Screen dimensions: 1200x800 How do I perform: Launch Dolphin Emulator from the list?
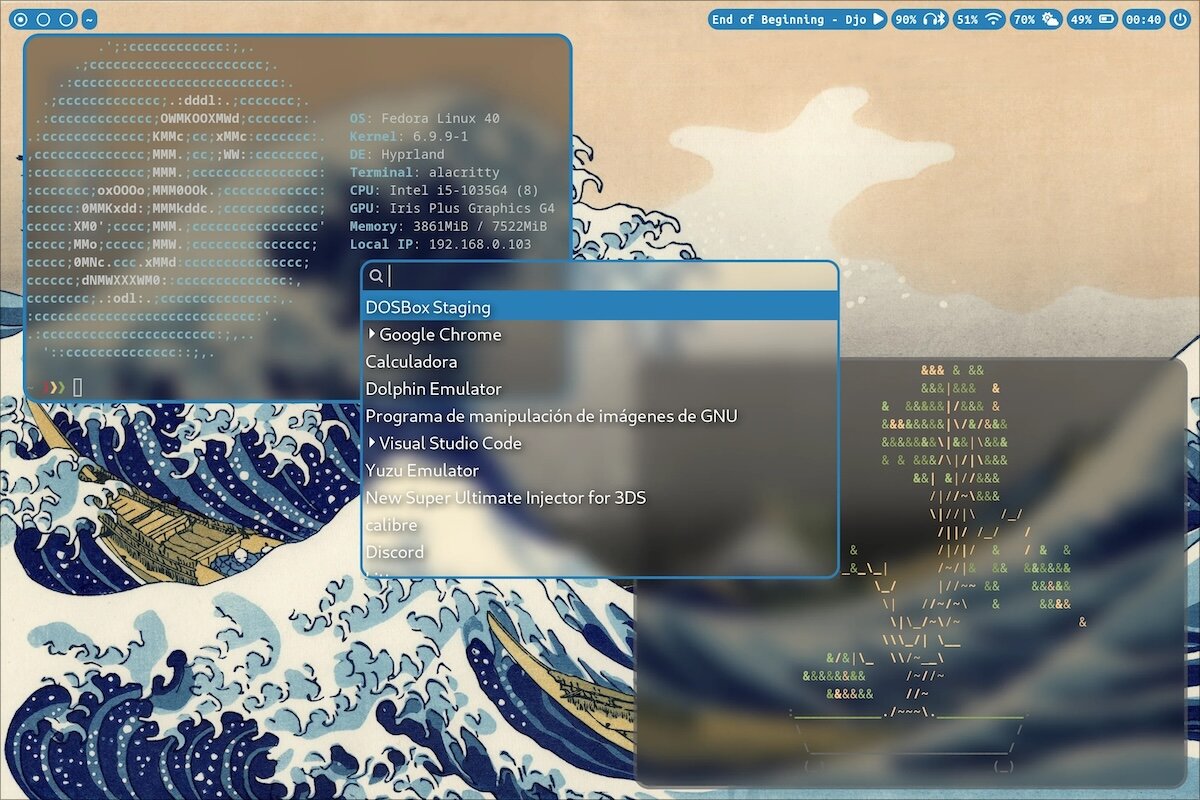433,389
